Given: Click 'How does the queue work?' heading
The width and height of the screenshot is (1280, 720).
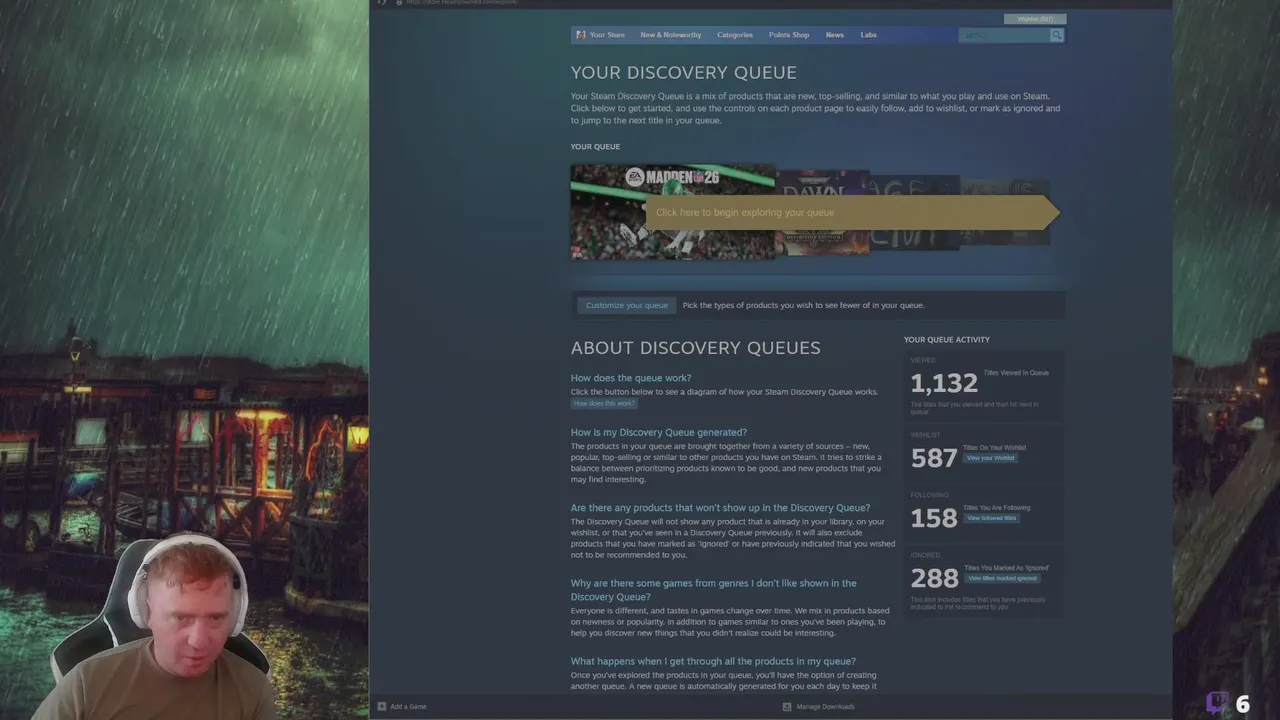Looking at the screenshot, I should click(x=631, y=378).
